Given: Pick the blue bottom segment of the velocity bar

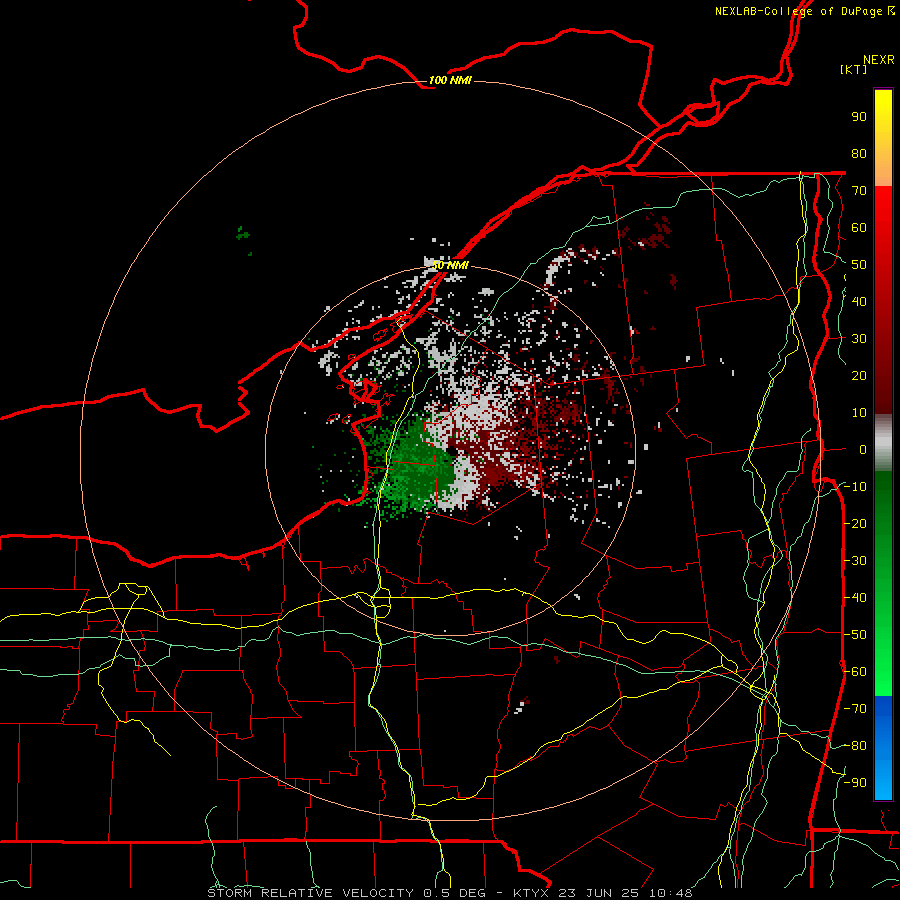Looking at the screenshot, I should (x=883, y=747).
